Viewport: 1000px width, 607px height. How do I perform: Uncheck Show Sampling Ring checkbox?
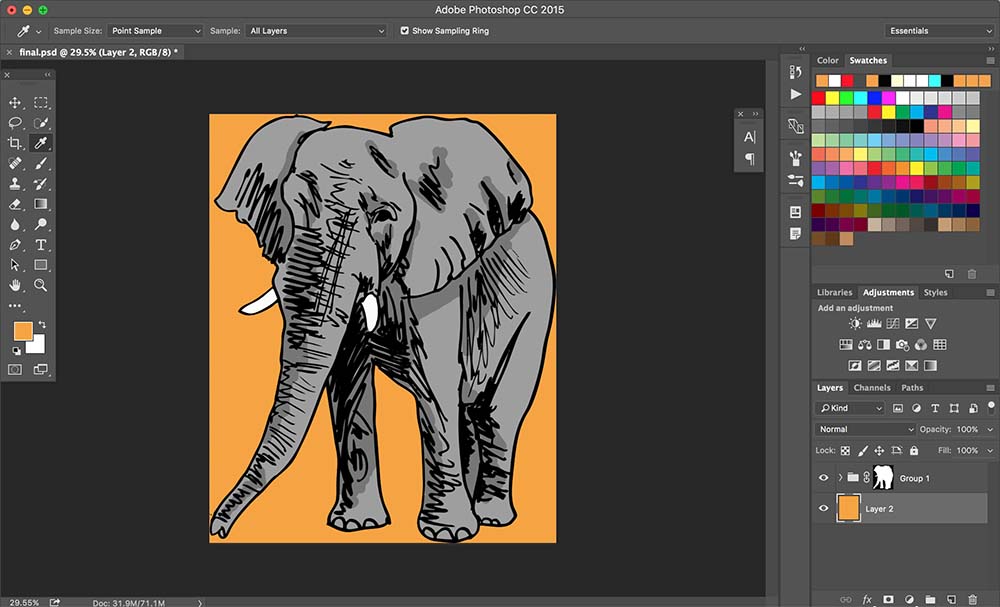click(405, 31)
